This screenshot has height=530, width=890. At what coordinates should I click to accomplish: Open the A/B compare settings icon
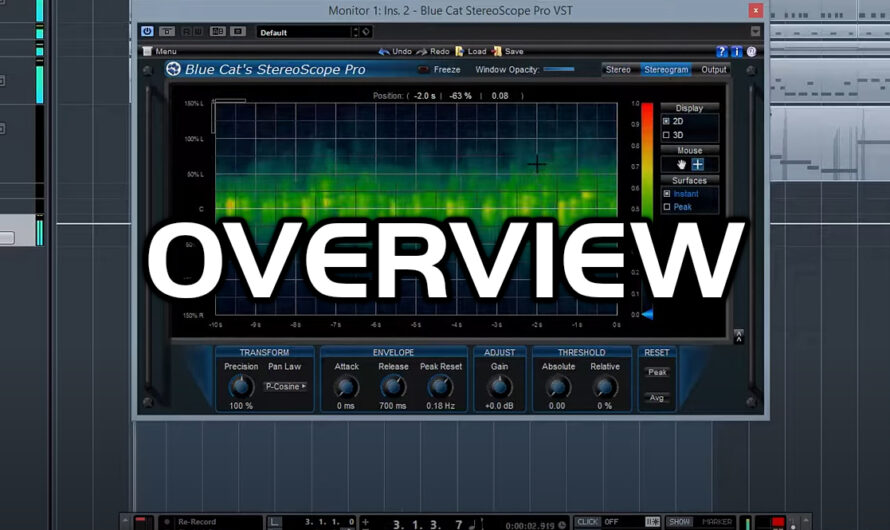[x=218, y=32]
